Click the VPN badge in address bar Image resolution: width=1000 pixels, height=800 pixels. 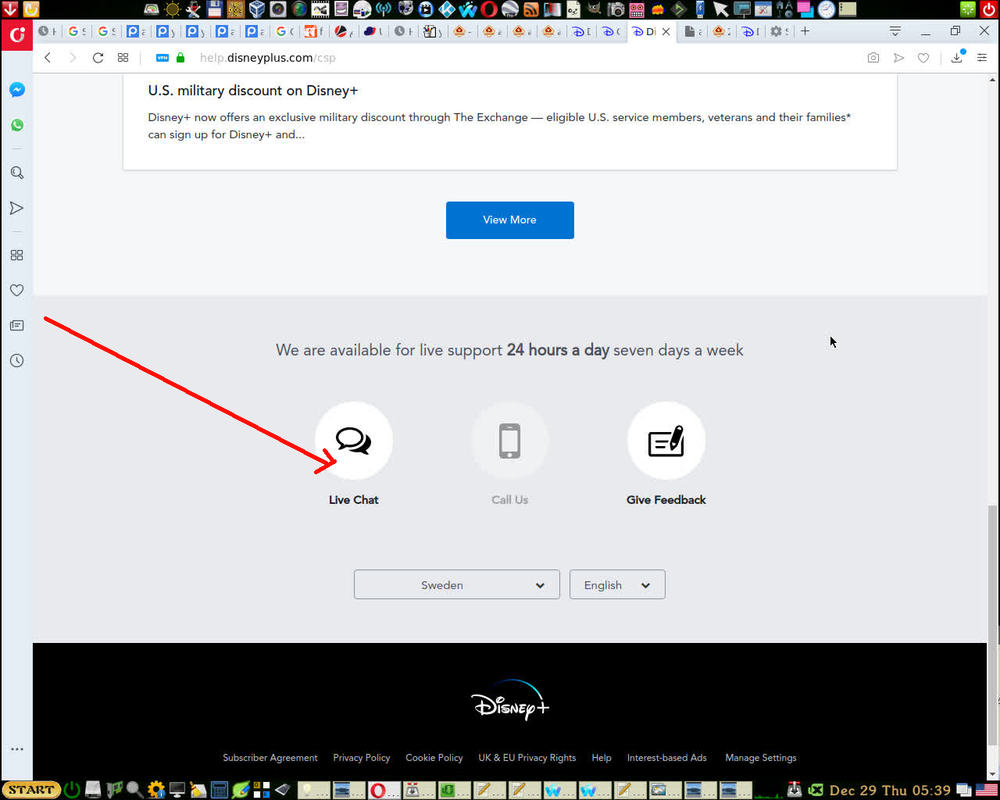(x=162, y=57)
